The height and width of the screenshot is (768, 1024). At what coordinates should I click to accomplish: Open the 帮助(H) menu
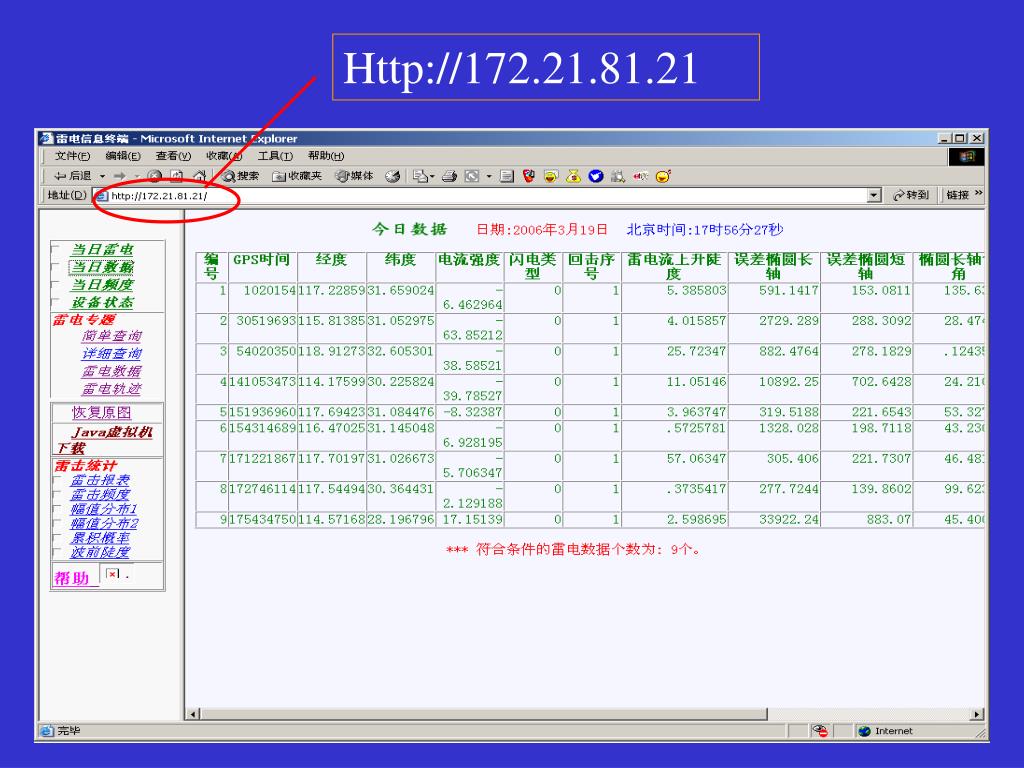(326, 156)
